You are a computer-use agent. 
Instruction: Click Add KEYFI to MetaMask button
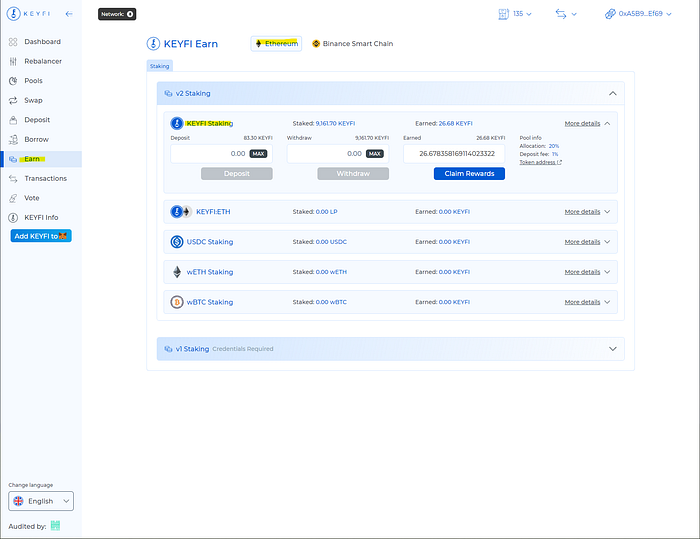tap(41, 236)
